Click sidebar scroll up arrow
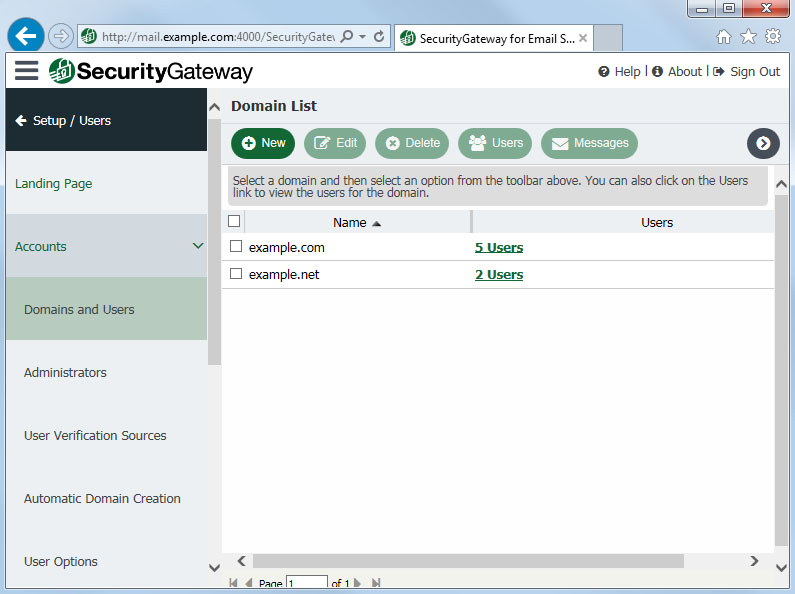 pos(214,107)
